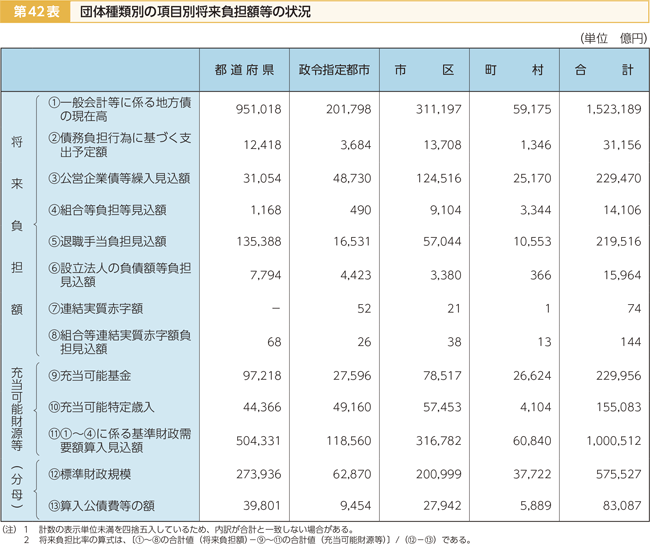Select the prefecture value 951,018

[258, 109]
